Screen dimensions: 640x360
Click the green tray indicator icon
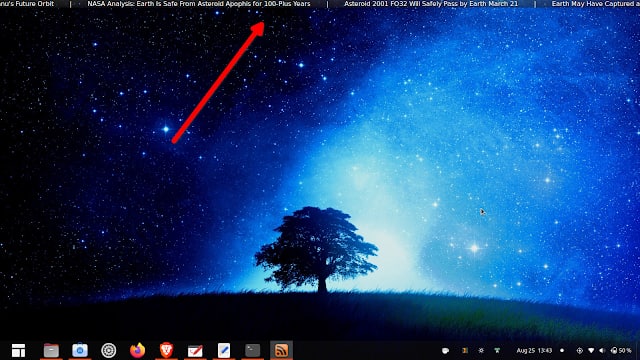[x=497, y=351]
